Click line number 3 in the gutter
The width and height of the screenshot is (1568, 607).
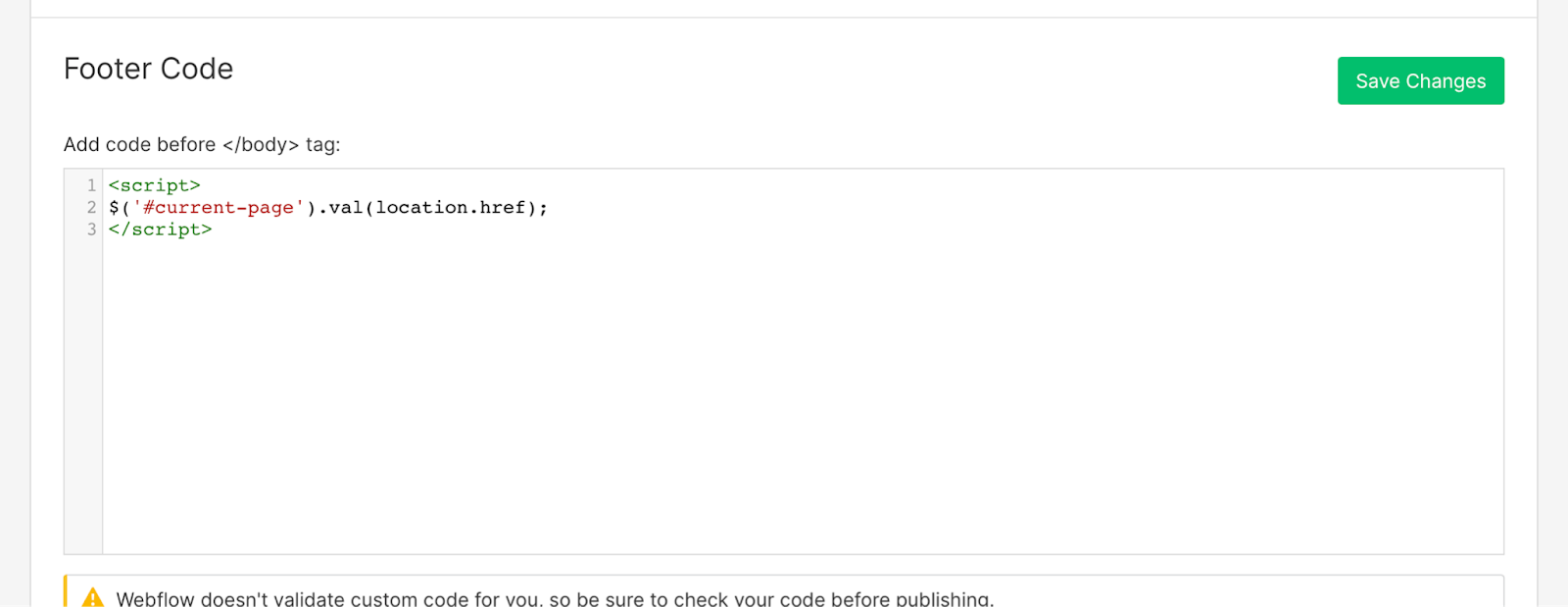pos(91,229)
